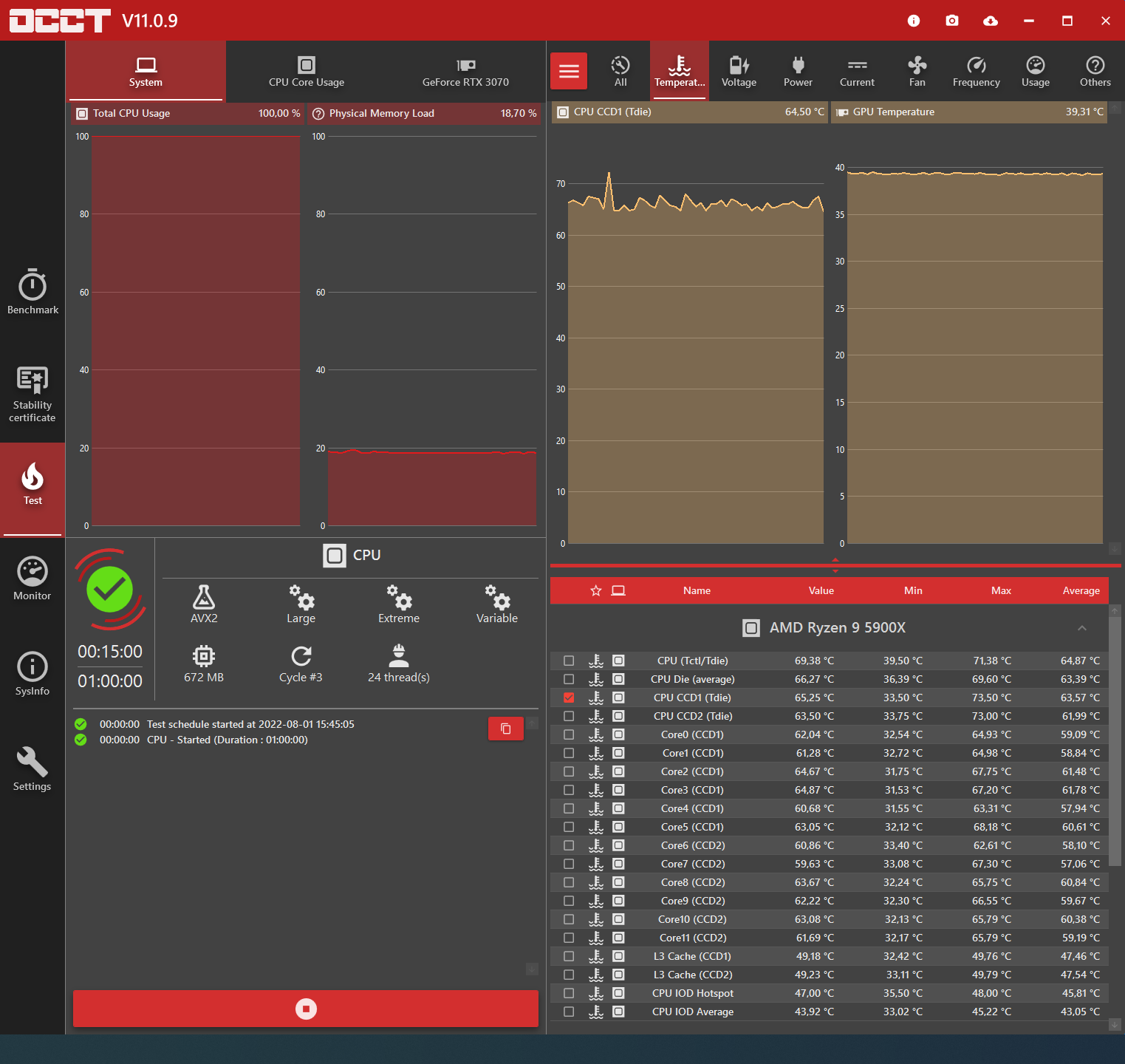Click graph icon for CPU (Tctl/Tdie) row

point(596,661)
